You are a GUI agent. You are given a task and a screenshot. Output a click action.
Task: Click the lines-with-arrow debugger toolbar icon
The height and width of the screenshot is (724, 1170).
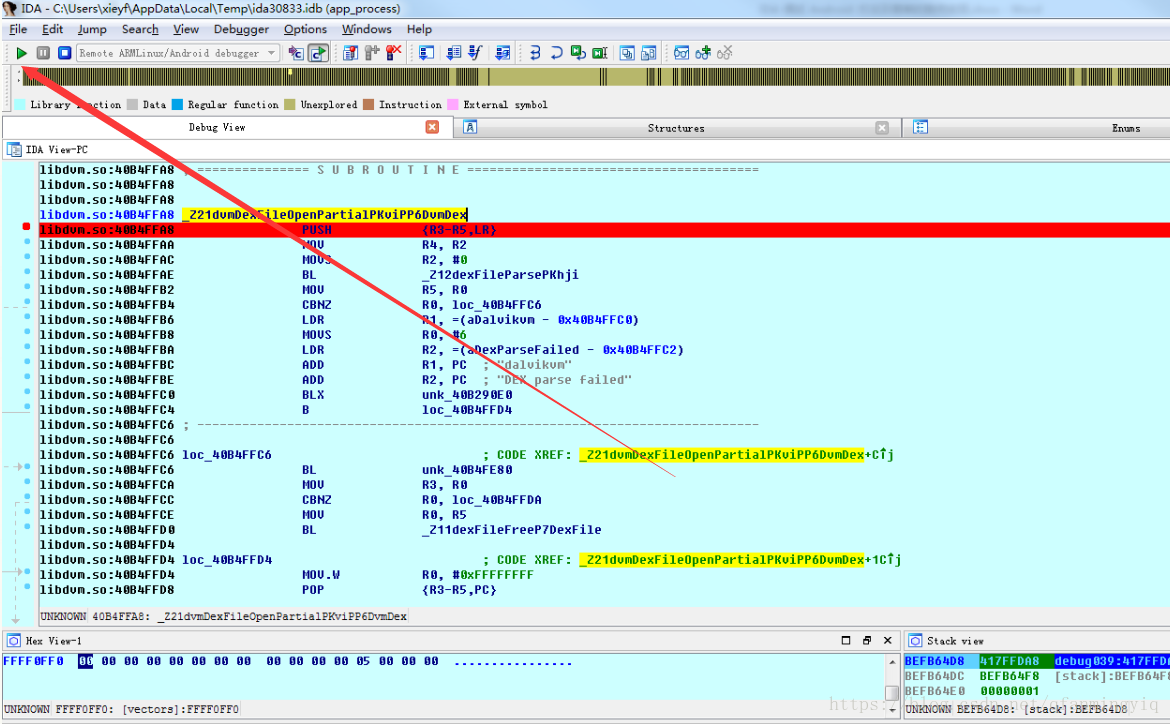(453, 53)
